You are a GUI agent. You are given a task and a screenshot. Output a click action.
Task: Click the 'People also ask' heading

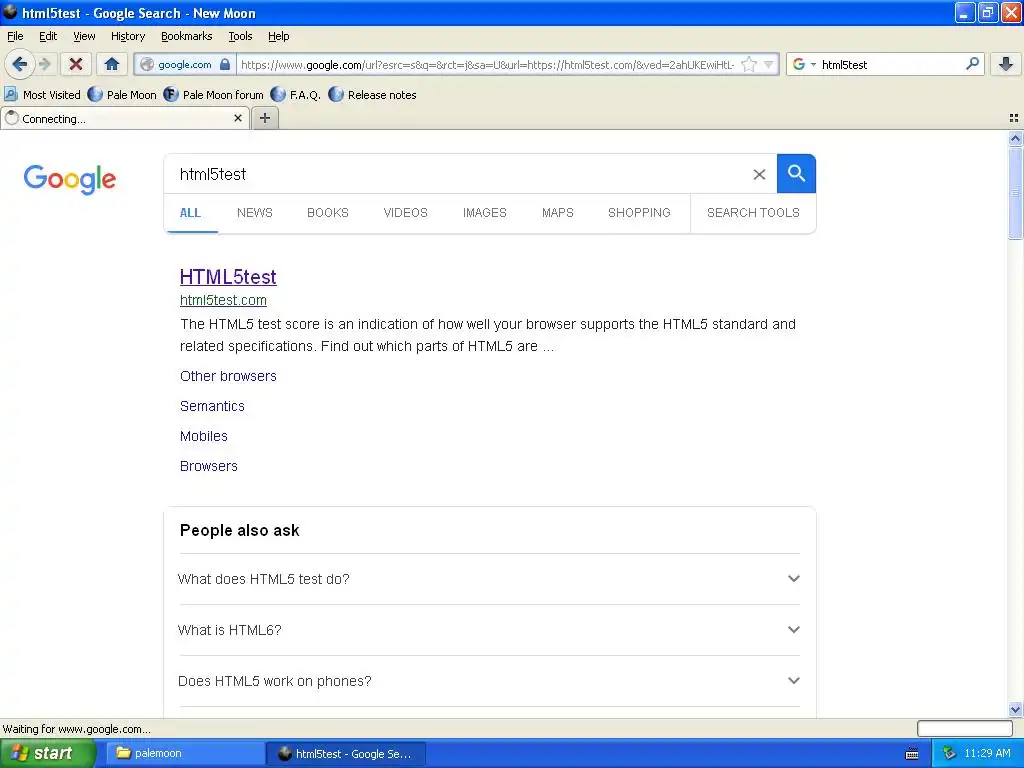pos(239,530)
